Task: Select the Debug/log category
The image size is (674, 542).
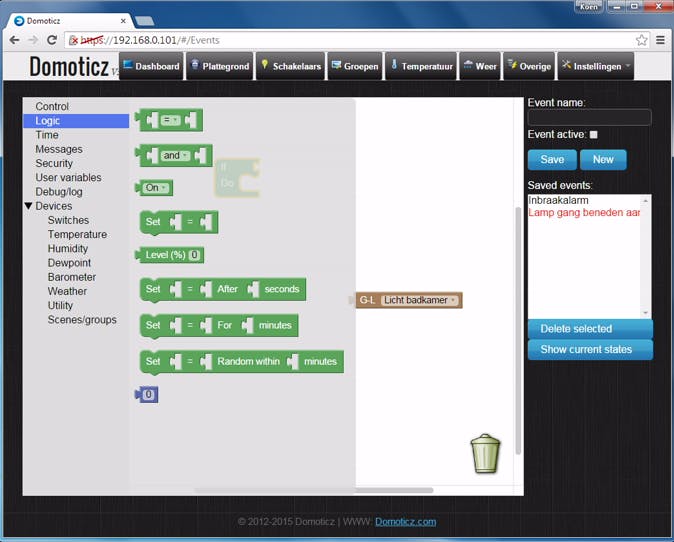Action: (59, 192)
